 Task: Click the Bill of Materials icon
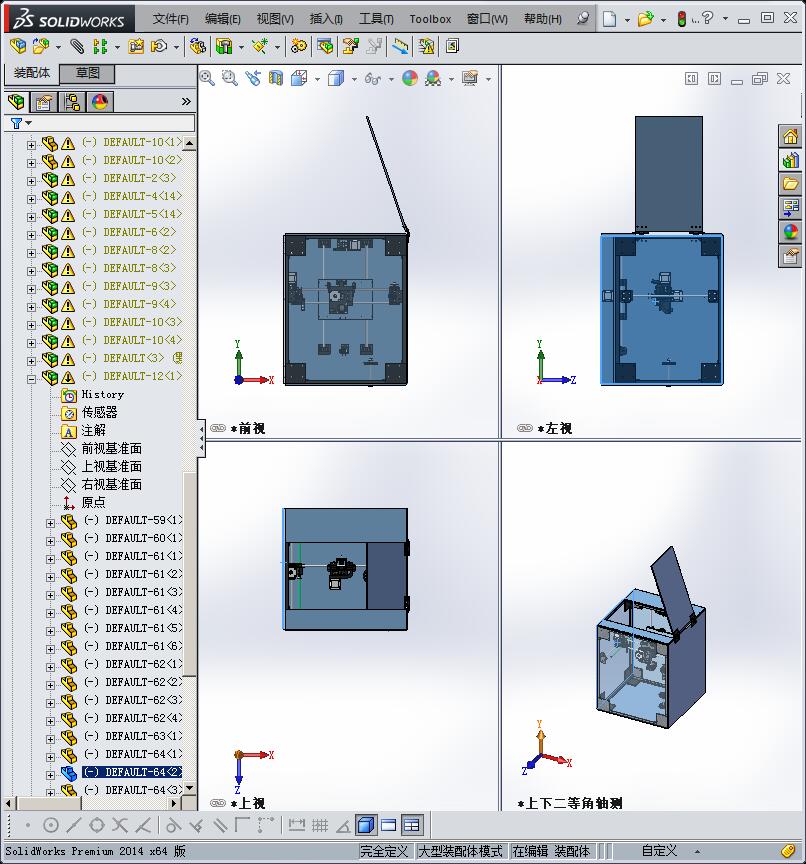pyautogui.click(x=324, y=46)
